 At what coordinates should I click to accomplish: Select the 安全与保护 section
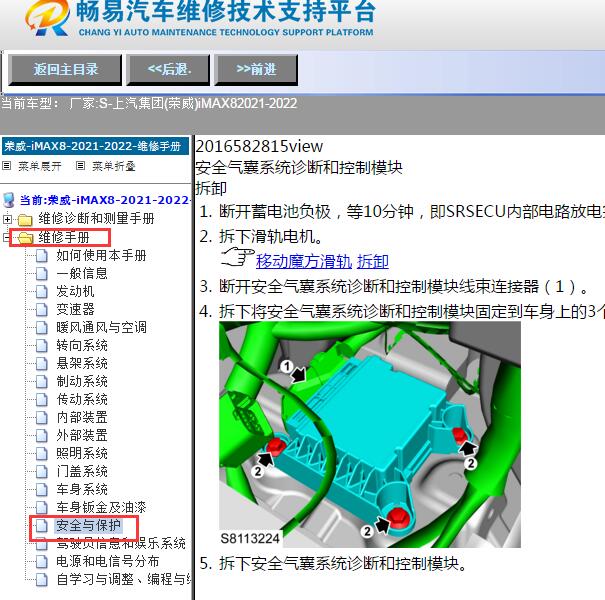click(x=88, y=525)
